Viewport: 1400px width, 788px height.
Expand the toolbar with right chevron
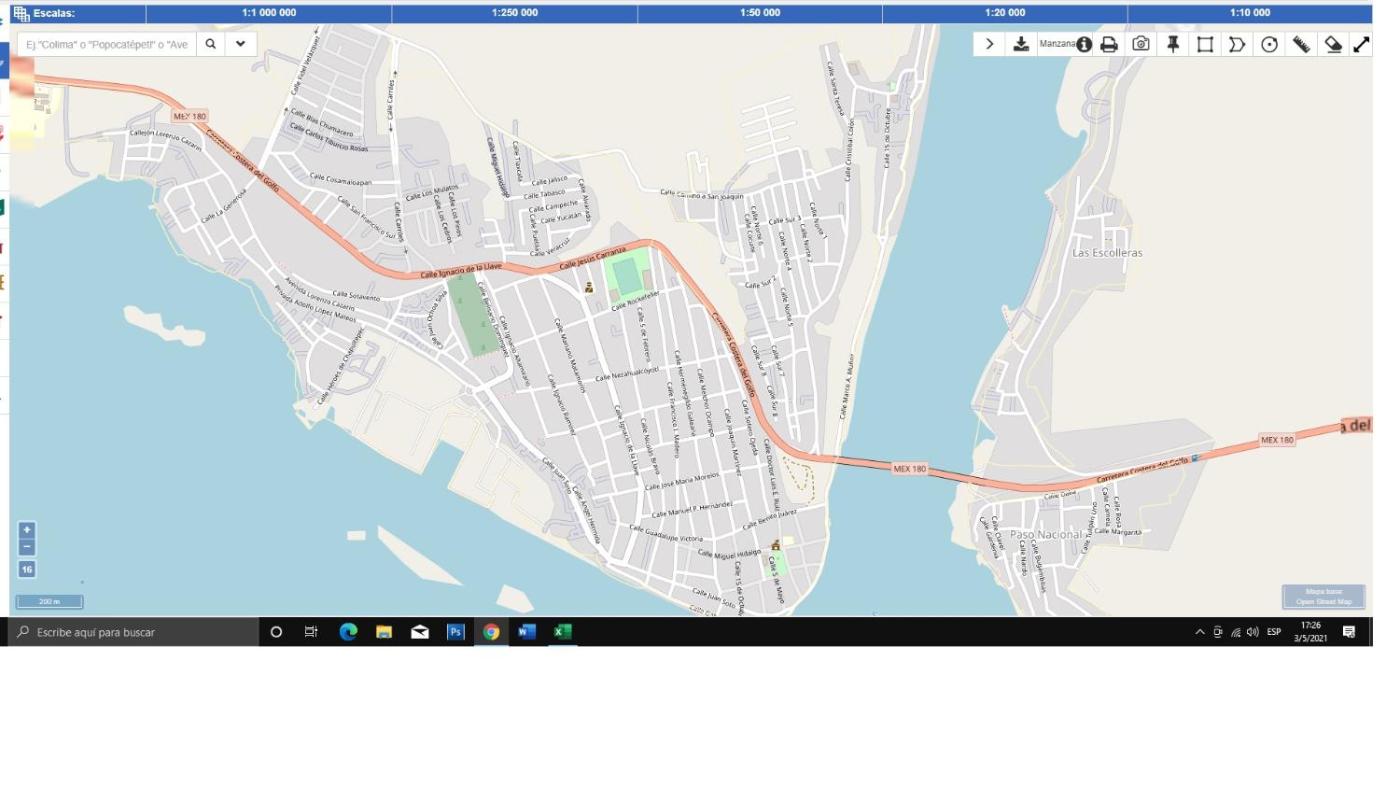click(x=989, y=44)
